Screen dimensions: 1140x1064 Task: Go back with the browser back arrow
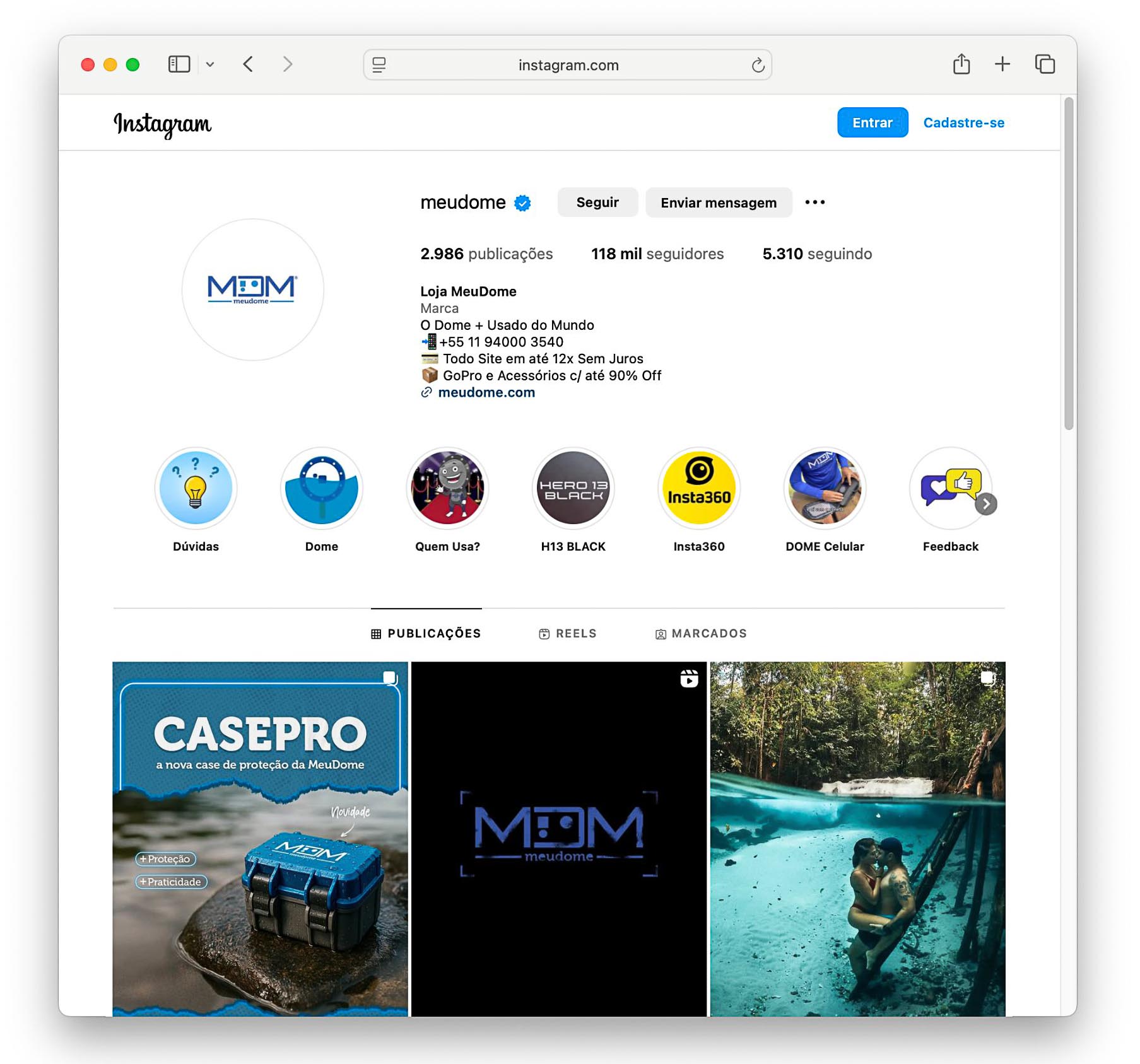tap(249, 64)
